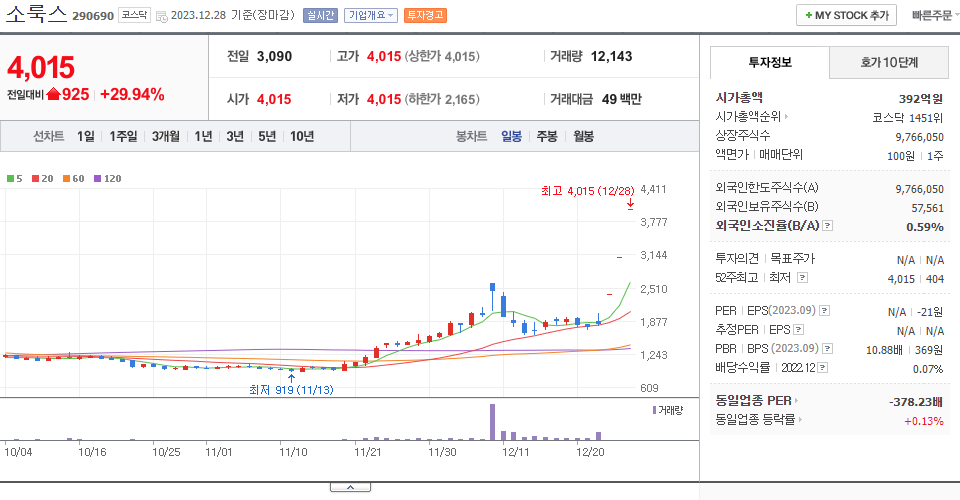
Task: Click the 동일업종 PER value -378.23배
Action: coord(915,402)
